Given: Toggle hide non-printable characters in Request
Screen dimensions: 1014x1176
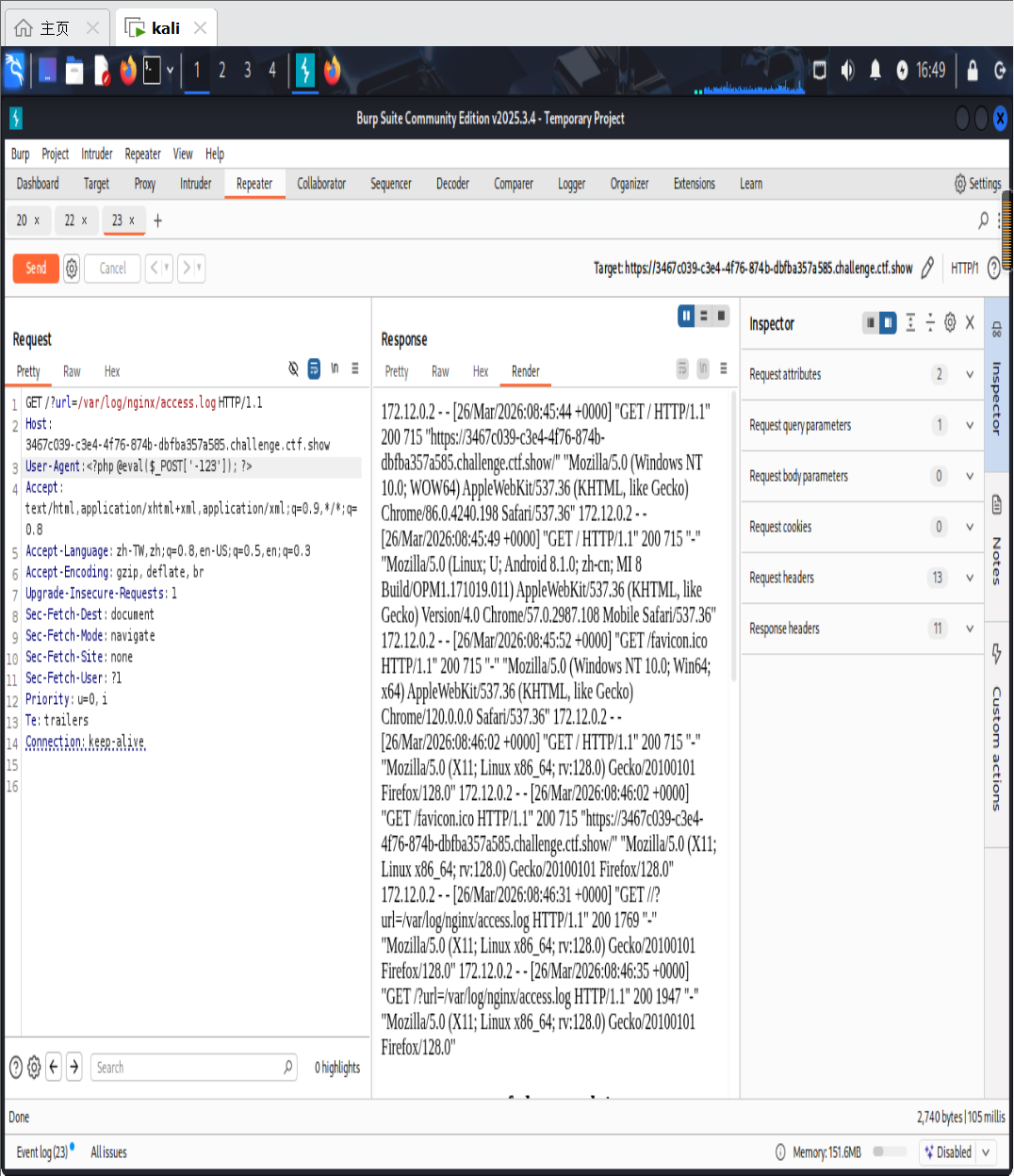Looking at the screenshot, I should (294, 368).
